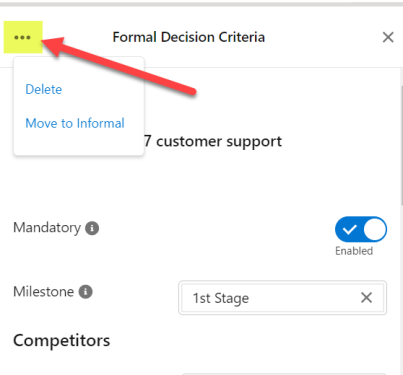This screenshot has height=375, width=403.
Task: Clear the 1st Stage milestone value
Action: pos(366,298)
